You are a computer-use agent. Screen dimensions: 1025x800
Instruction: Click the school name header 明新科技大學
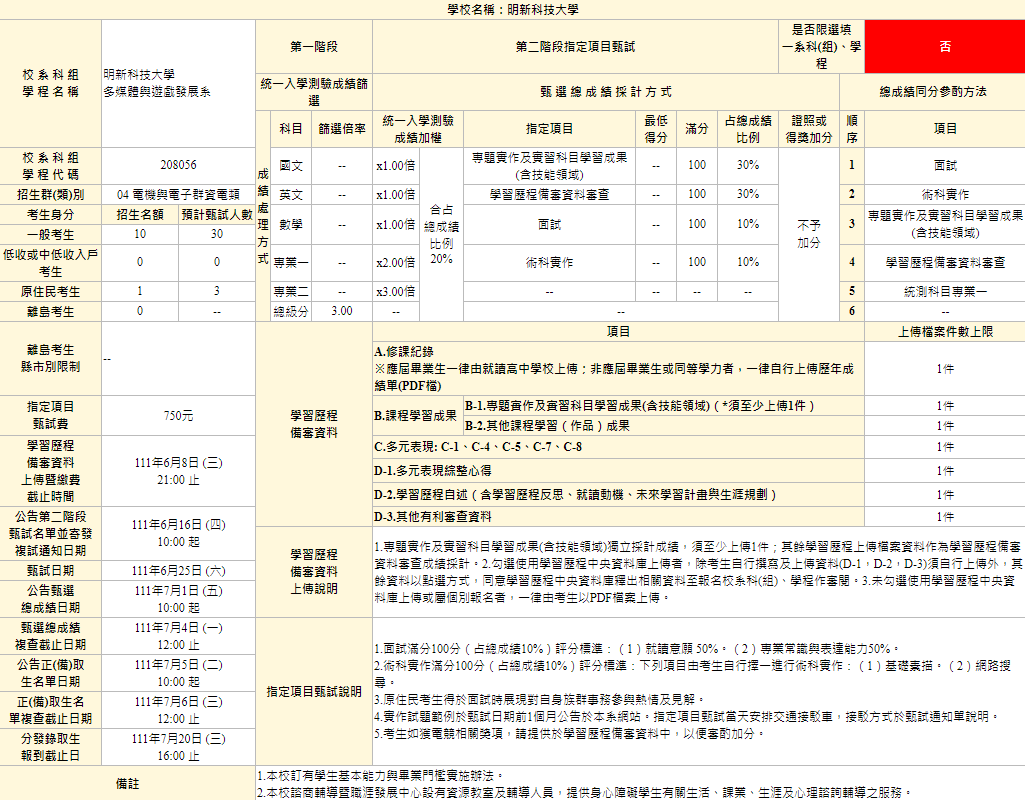tap(512, 10)
